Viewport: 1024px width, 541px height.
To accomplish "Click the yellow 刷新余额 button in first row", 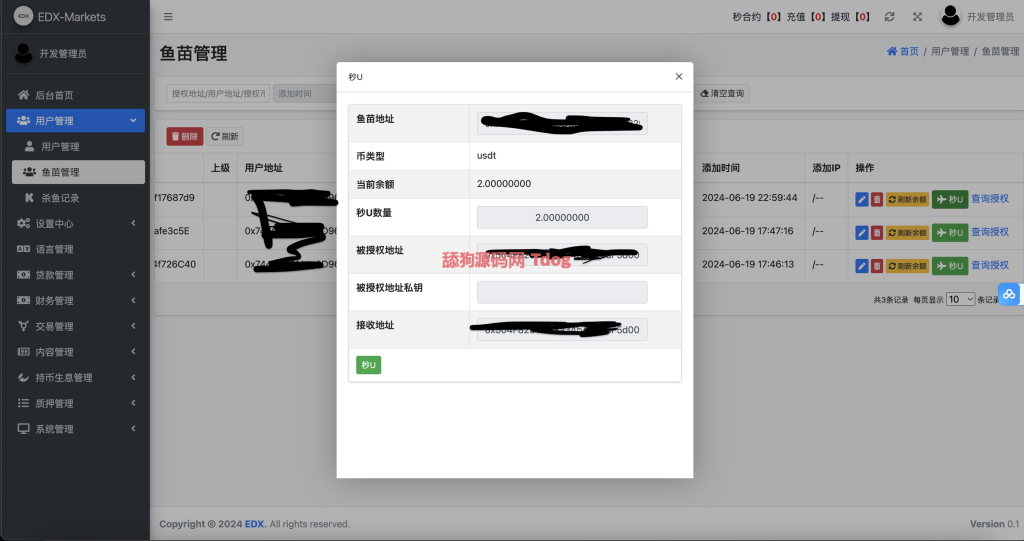I will (907, 199).
